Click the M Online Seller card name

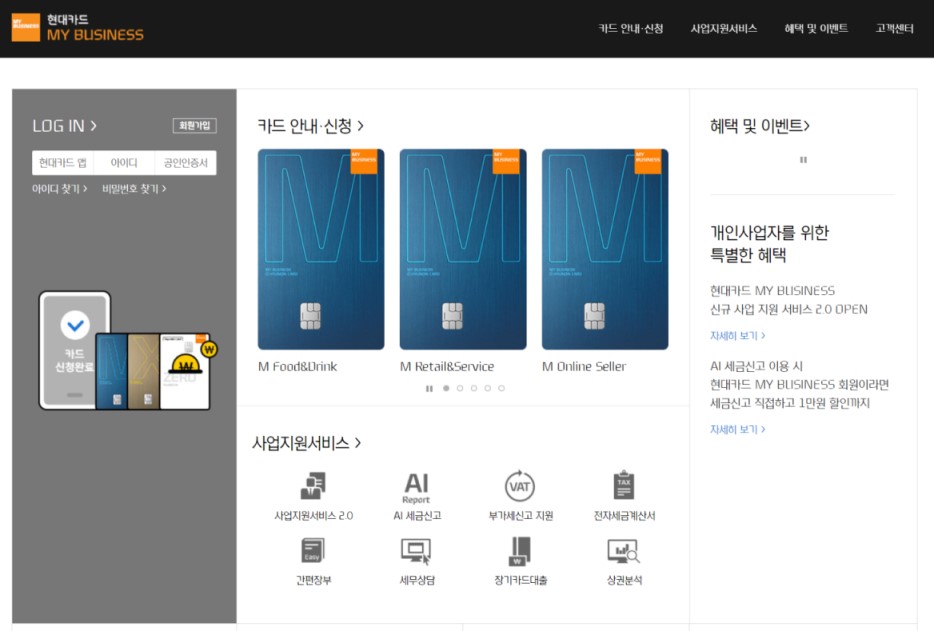(x=584, y=366)
